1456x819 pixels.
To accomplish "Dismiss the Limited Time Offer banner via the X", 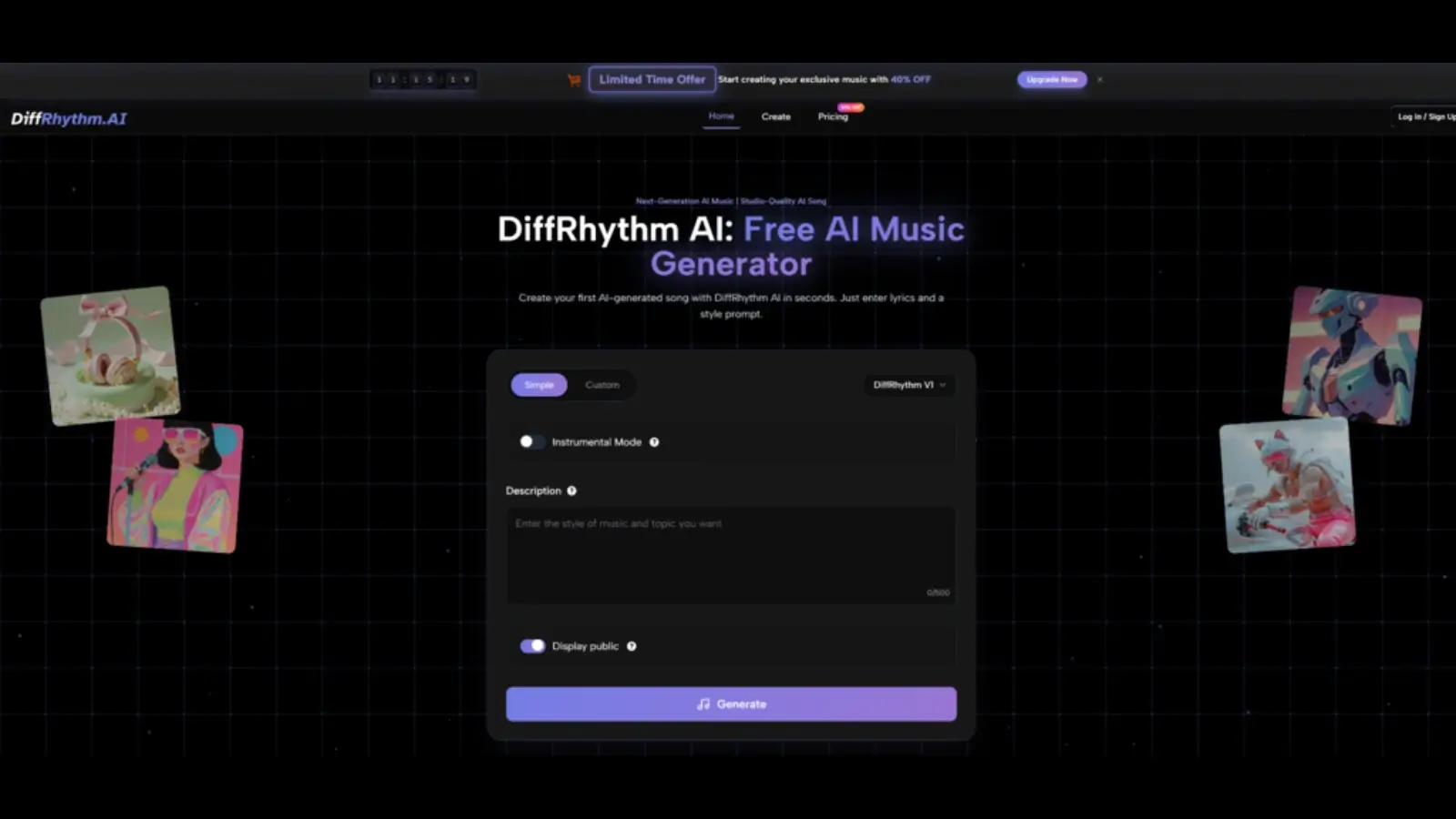I will (1099, 80).
